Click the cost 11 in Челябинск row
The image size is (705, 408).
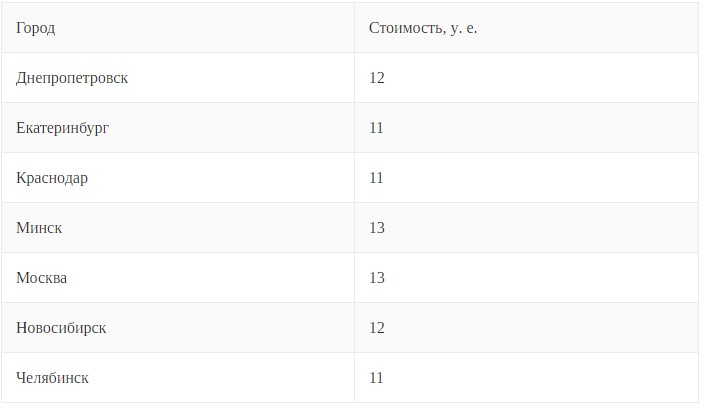tap(377, 378)
